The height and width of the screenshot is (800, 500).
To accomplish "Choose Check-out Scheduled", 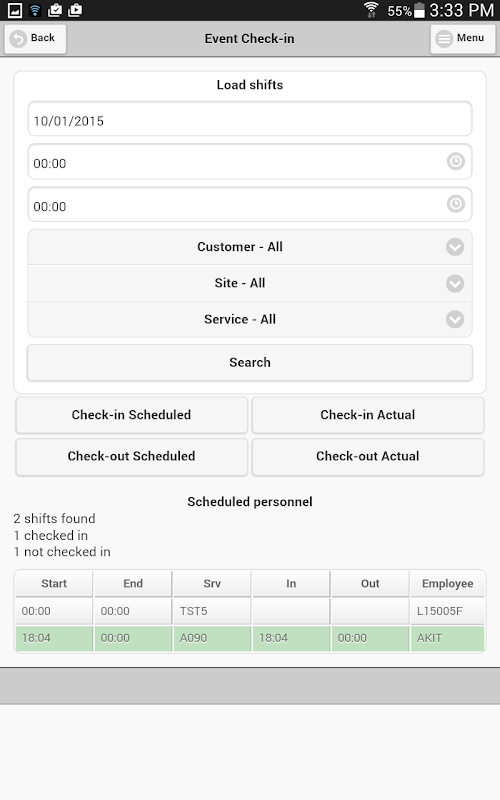I will coord(132,456).
